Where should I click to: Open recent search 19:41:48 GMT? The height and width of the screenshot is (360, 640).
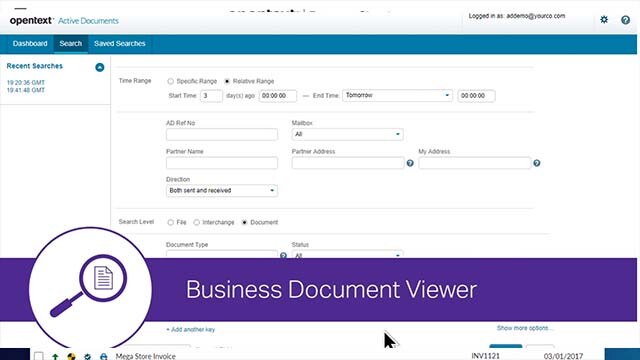[26, 90]
